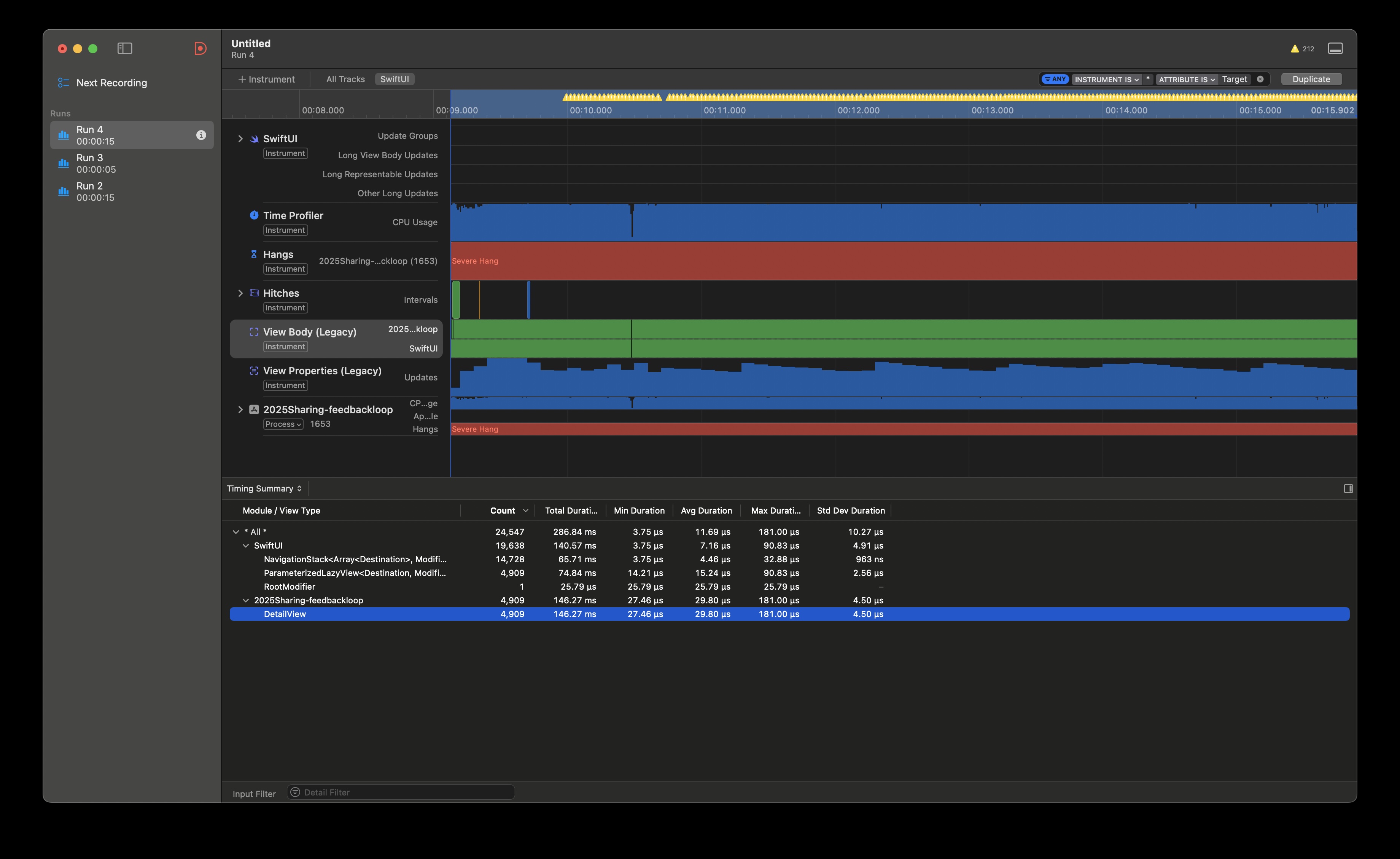Switch to the All Tracks tab
This screenshot has height=859, width=1400.
pos(345,80)
